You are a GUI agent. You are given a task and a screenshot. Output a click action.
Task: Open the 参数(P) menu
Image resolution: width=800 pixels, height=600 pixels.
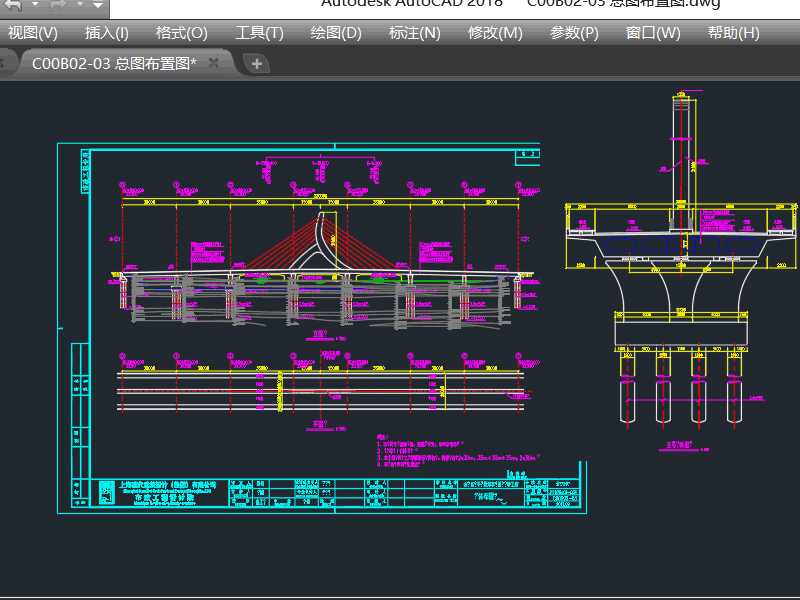(574, 33)
